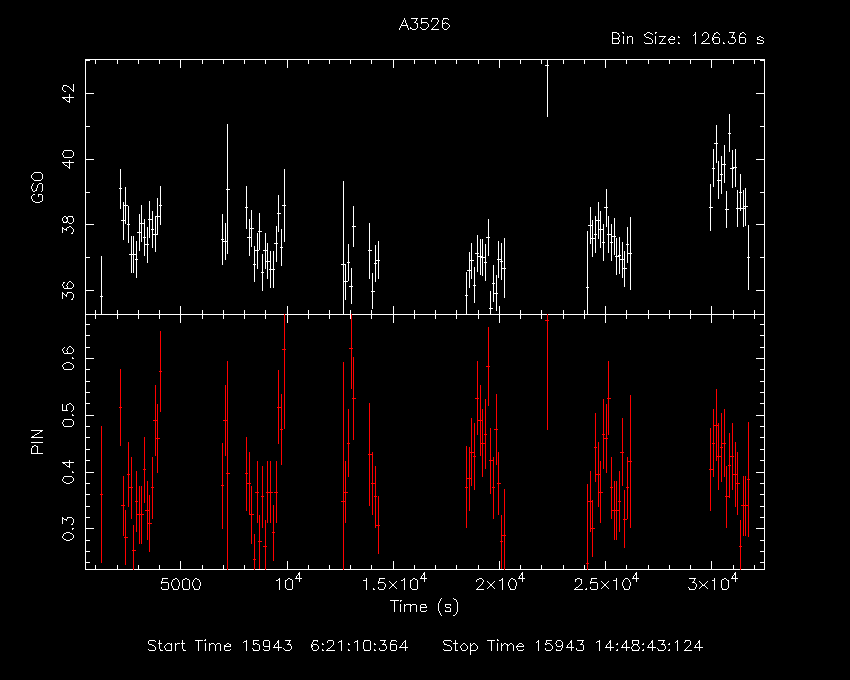Click the GSO axis value 40

pyautogui.click(x=69, y=159)
